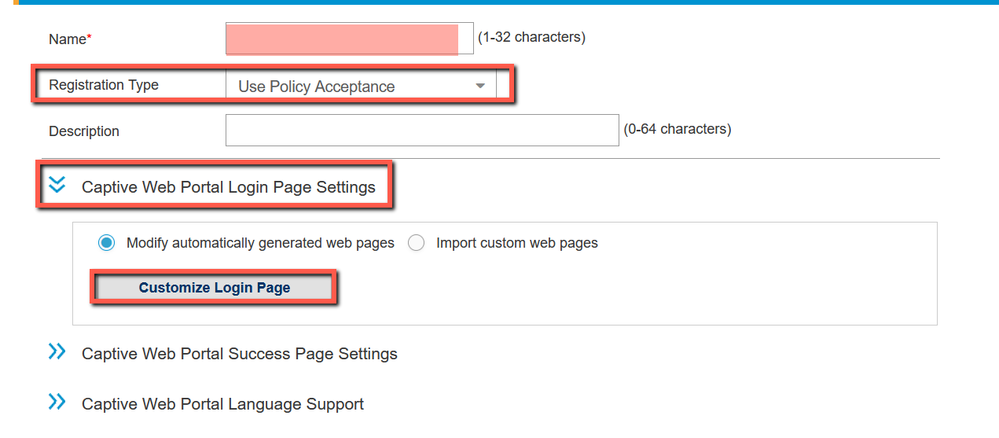Click the Use Policy Acceptance combo box
This screenshot has width=999, height=438.
pos(350,86)
